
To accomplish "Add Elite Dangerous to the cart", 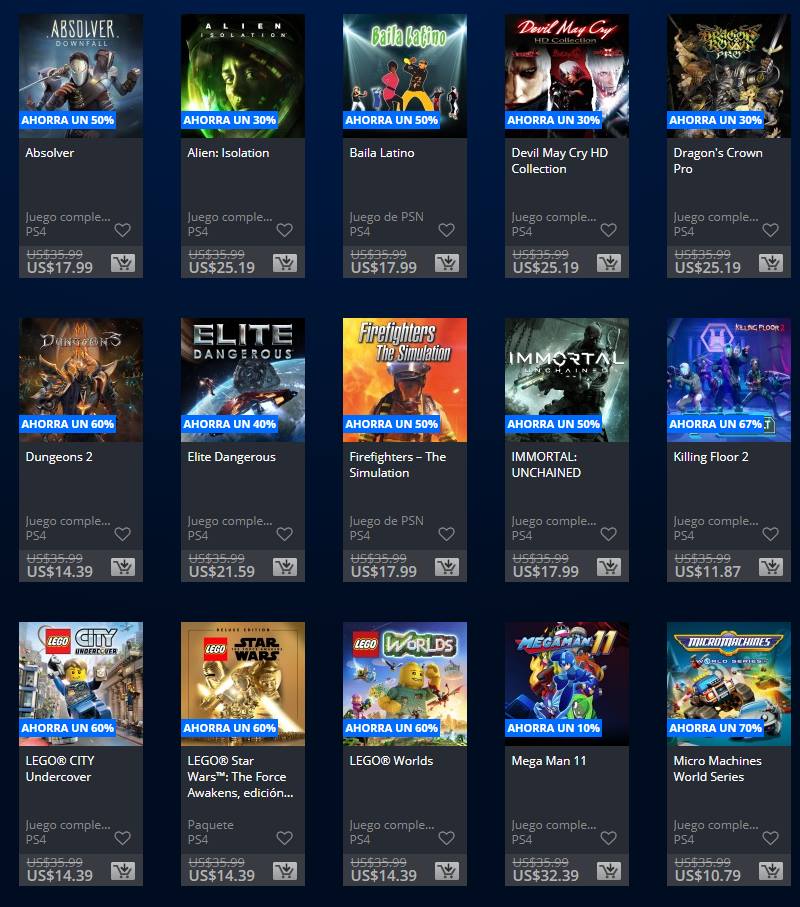I will (285, 567).
